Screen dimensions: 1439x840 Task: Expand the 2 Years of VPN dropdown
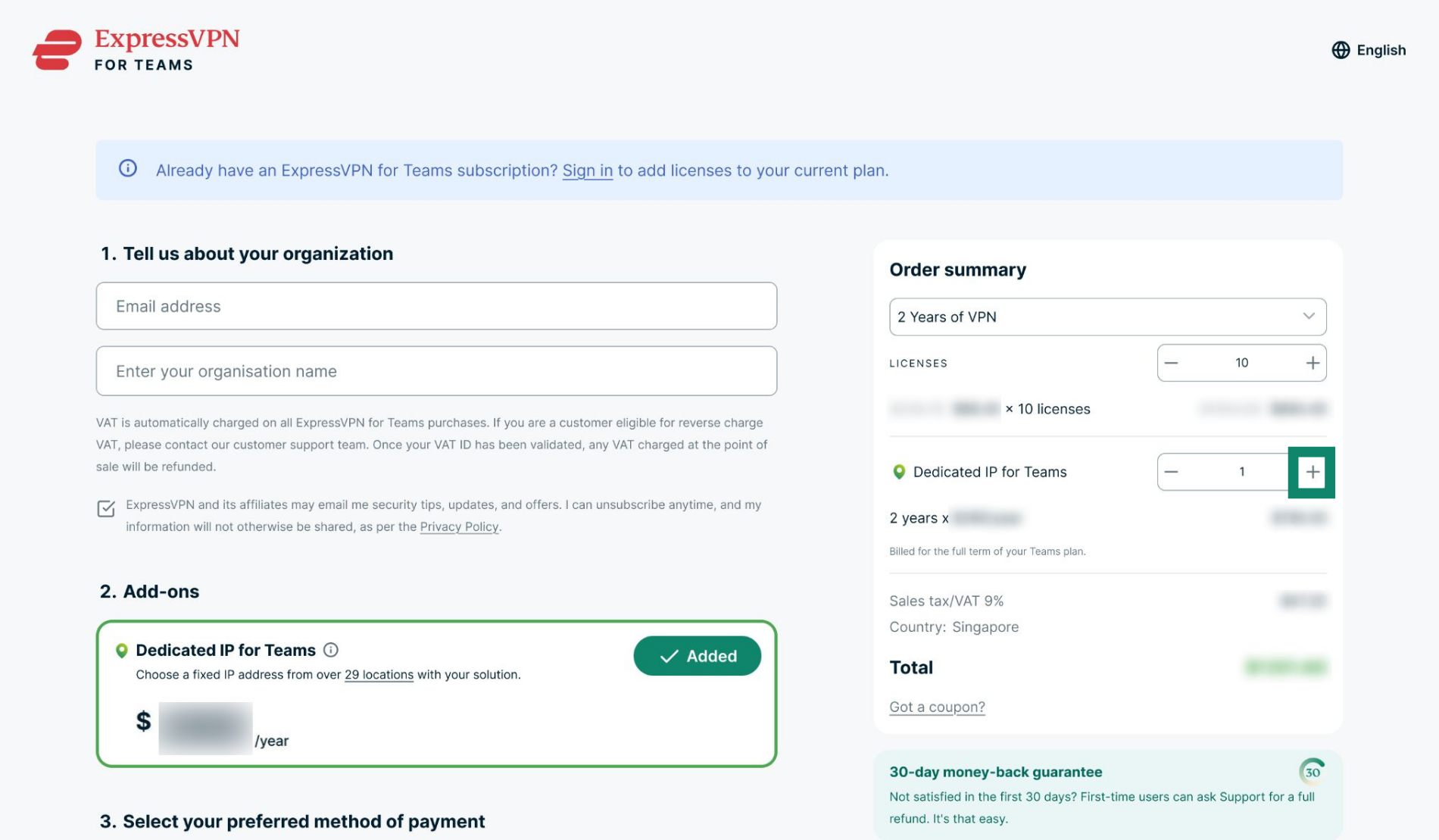pyautogui.click(x=1107, y=317)
